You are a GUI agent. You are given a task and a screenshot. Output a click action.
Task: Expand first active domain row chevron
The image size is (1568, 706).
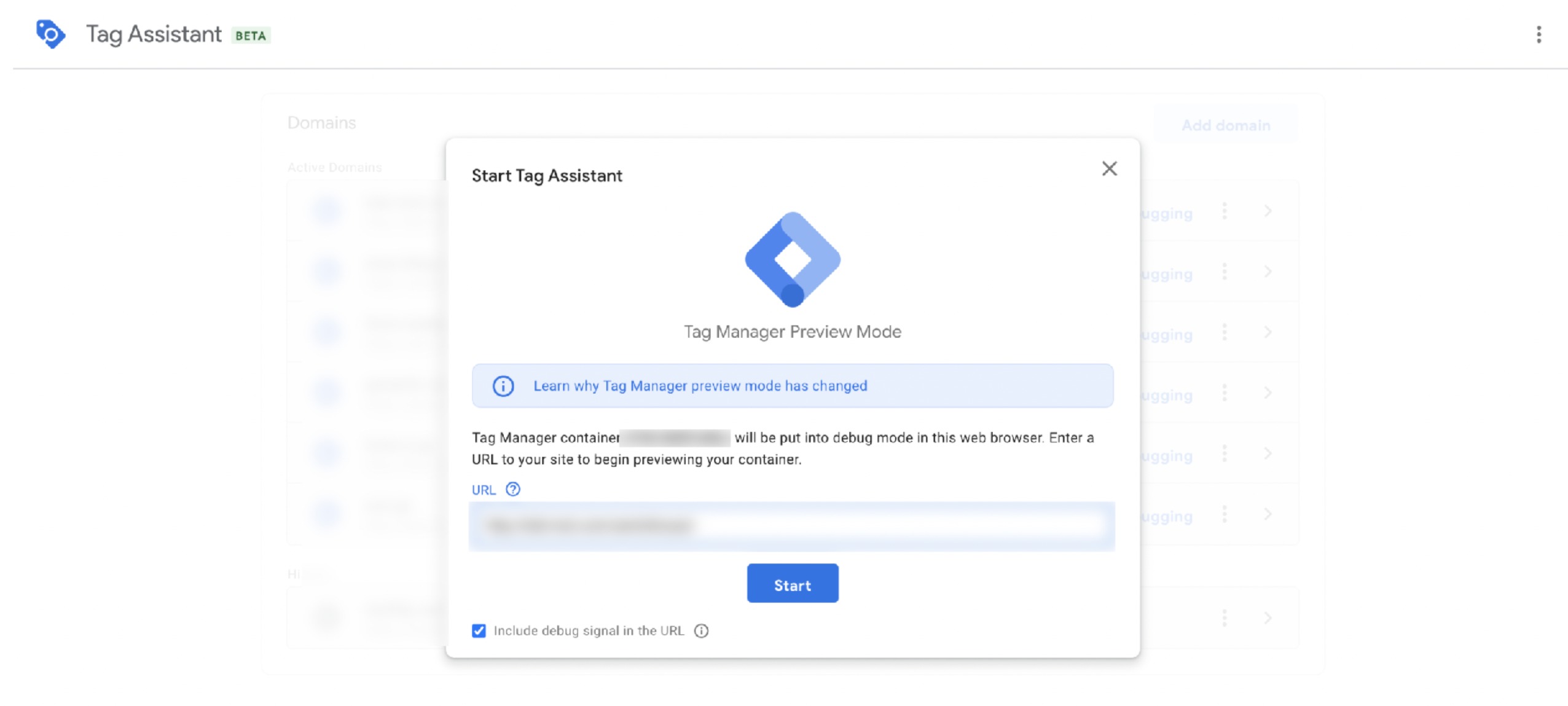(x=1268, y=211)
